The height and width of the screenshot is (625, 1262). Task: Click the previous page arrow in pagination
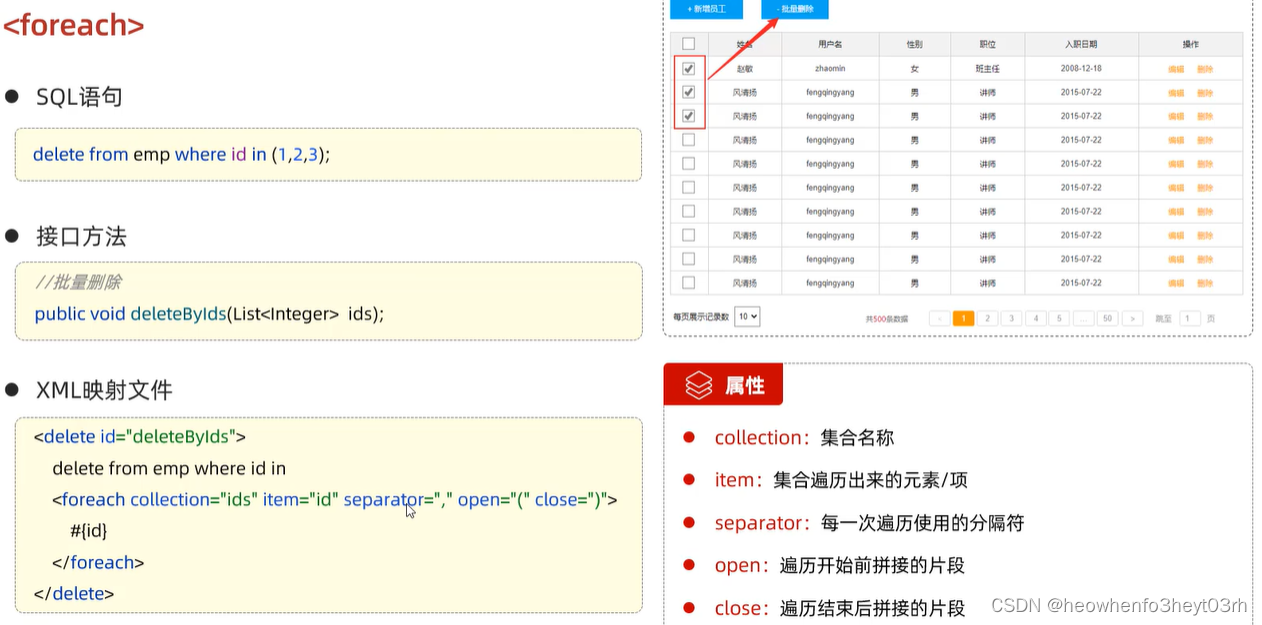[940, 318]
